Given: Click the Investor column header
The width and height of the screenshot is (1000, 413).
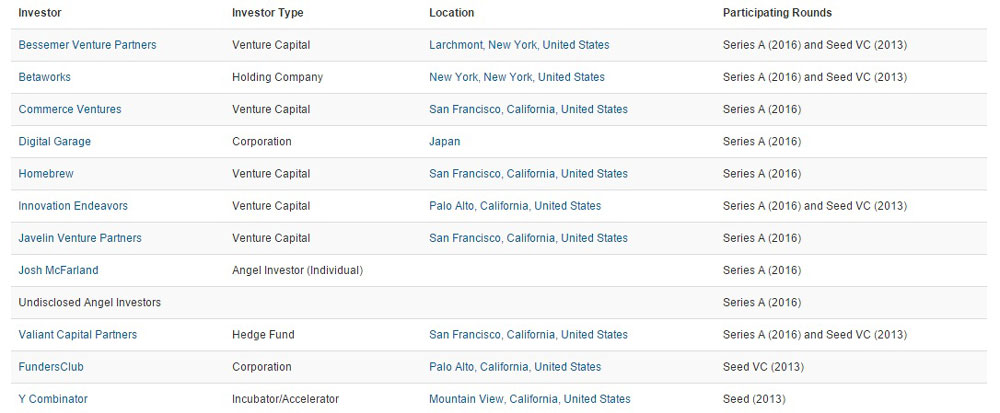Looking at the screenshot, I should click(x=40, y=13).
